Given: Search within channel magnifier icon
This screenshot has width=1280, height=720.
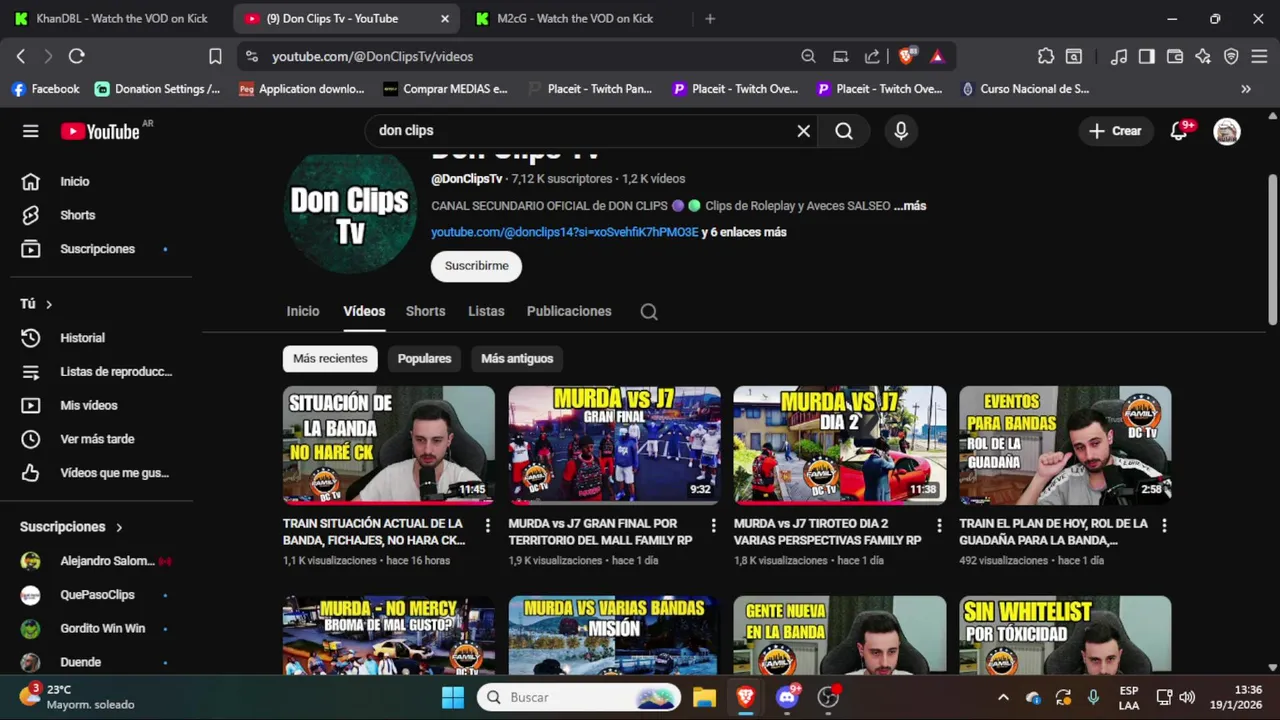Looking at the screenshot, I should pos(649,312).
